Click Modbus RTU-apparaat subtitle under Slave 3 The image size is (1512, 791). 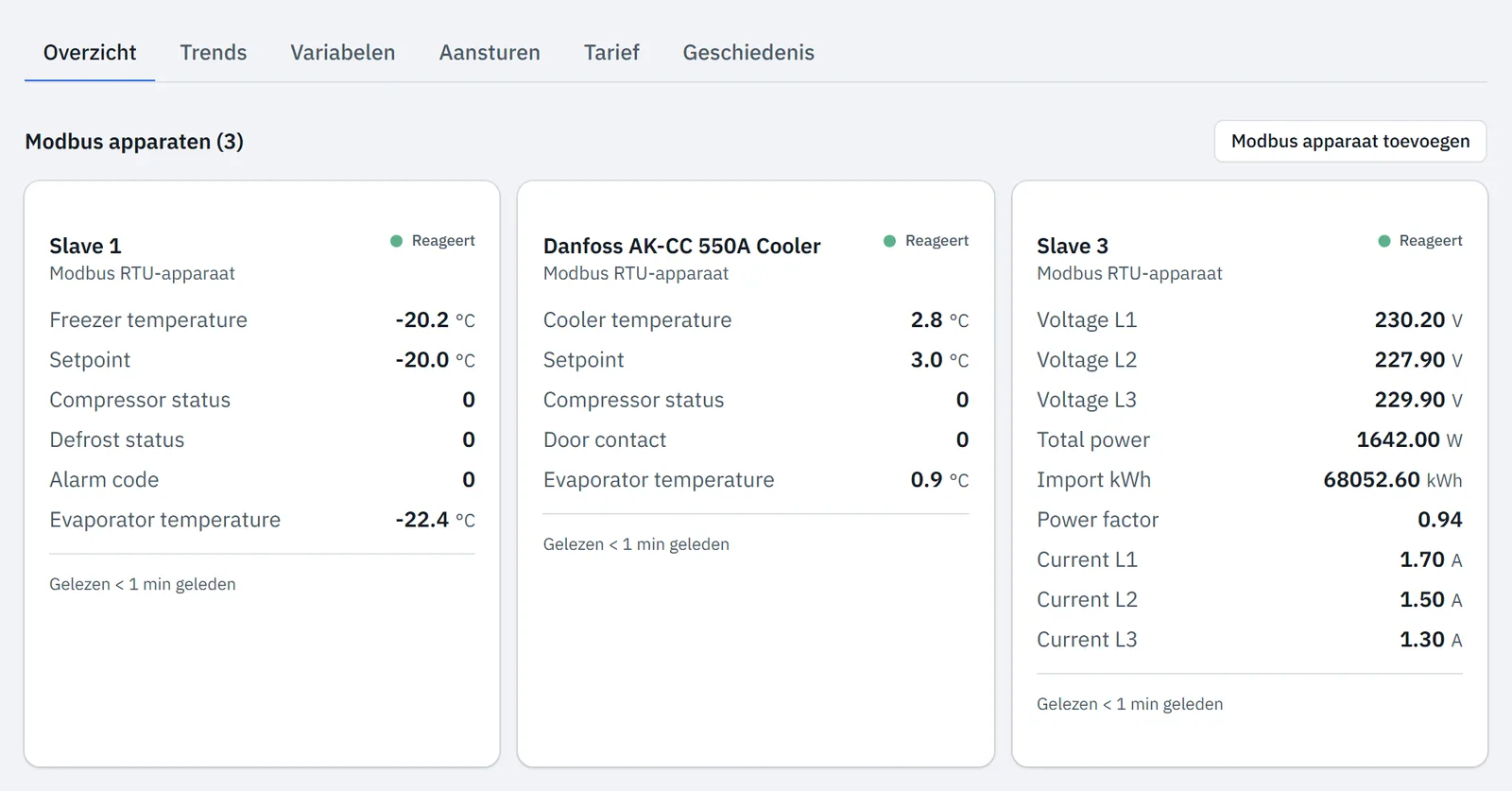[x=1129, y=274]
